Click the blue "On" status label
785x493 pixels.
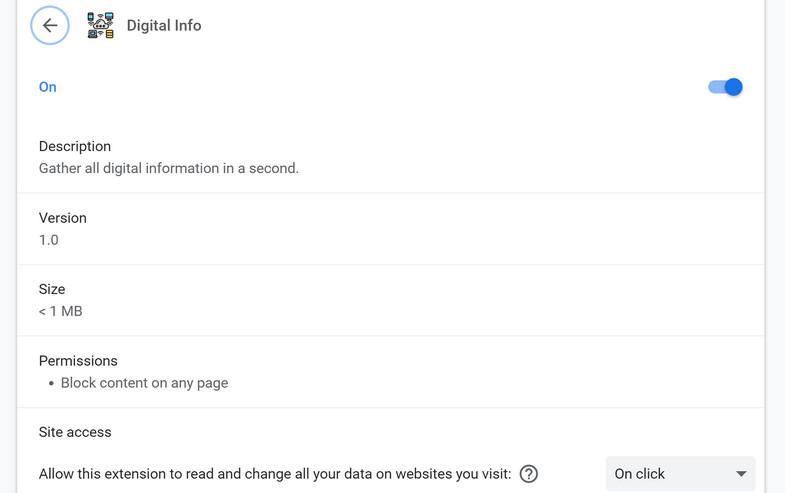click(x=48, y=87)
